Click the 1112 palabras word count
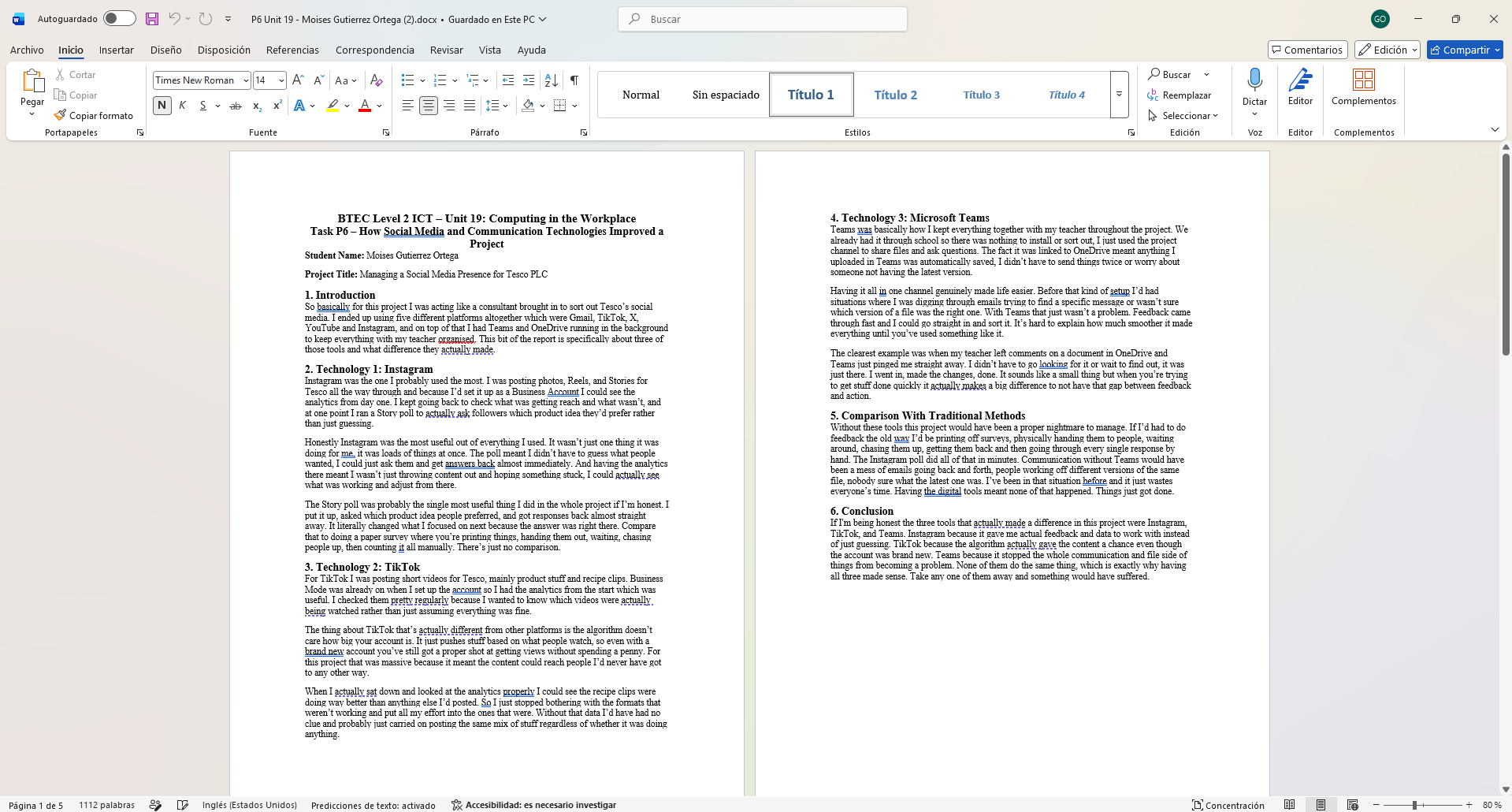 click(107, 805)
